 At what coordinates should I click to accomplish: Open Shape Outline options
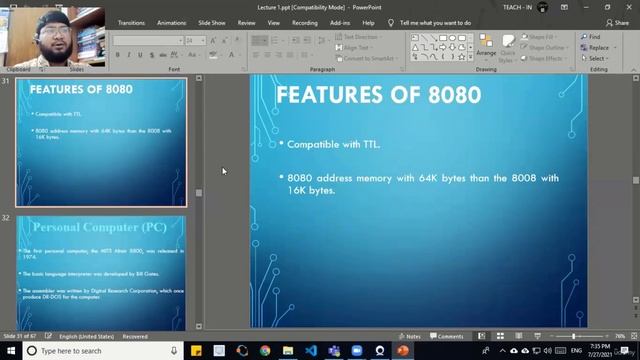pos(544,48)
